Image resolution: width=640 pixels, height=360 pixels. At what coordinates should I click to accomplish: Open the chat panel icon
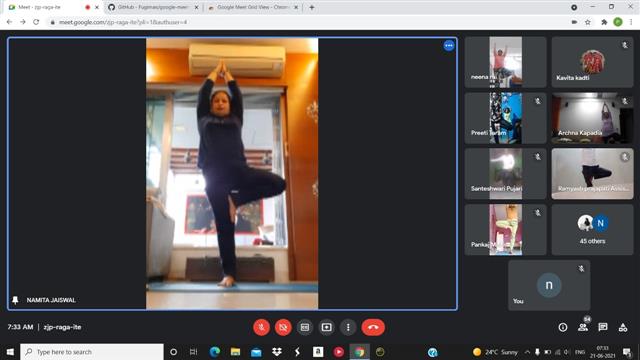[603, 327]
